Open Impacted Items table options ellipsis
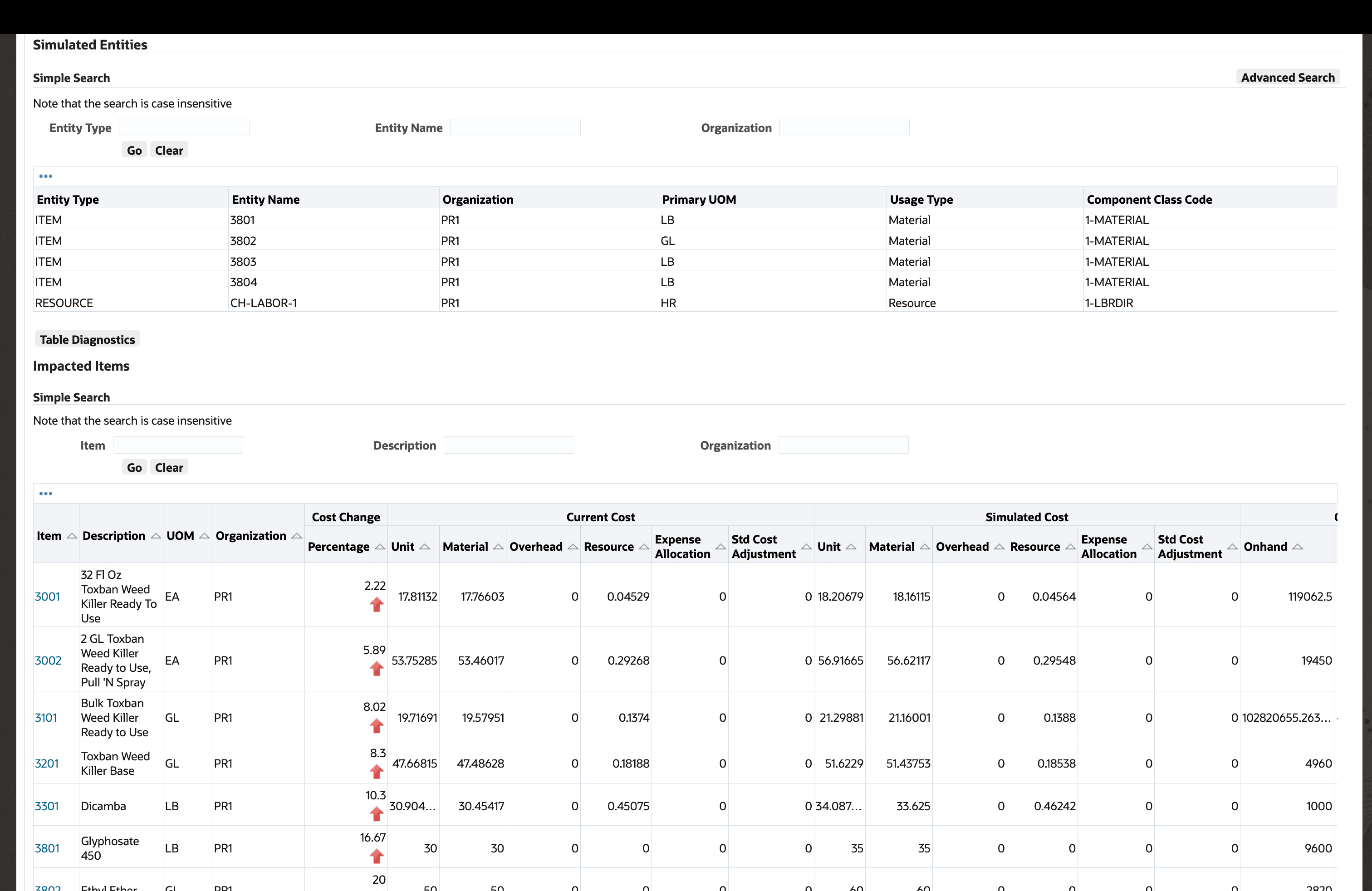 (x=45, y=494)
